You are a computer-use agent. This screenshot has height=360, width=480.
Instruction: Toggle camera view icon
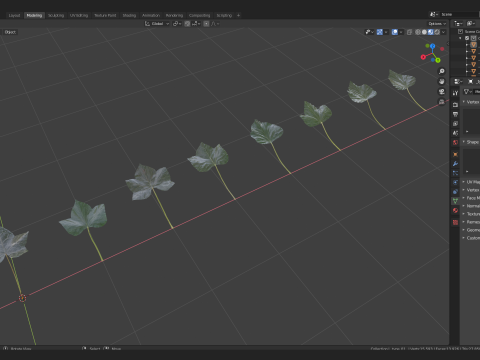442,92
